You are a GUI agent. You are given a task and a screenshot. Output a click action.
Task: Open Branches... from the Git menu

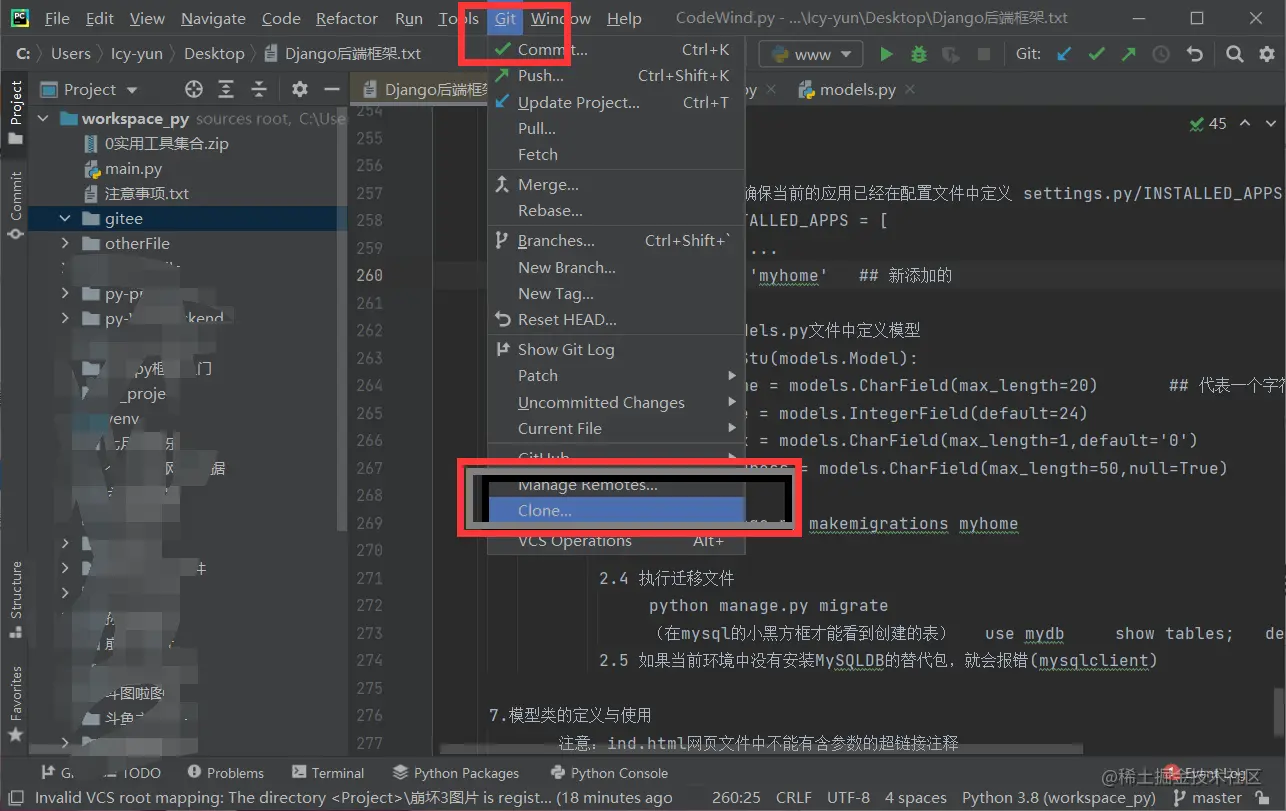pos(616,240)
